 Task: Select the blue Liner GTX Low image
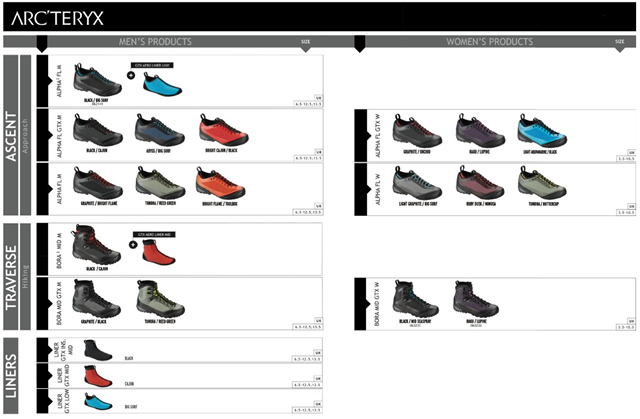98,401
